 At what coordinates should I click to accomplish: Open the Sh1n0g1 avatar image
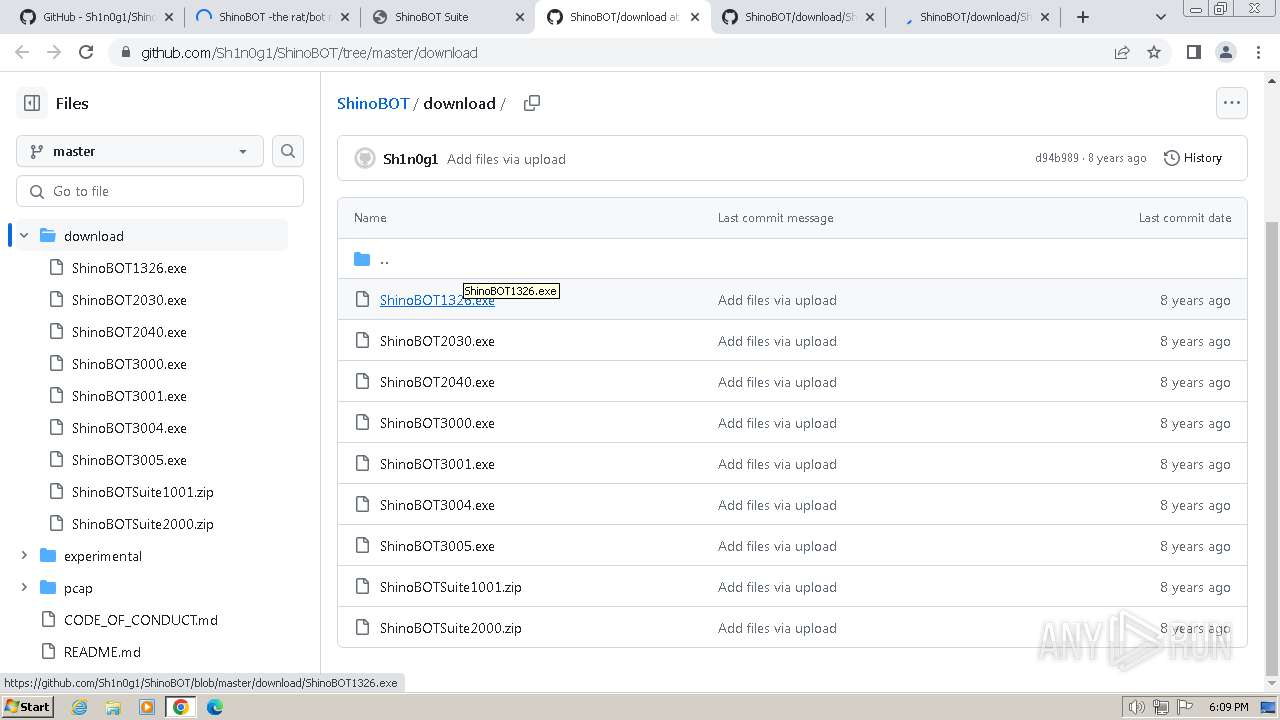365,158
